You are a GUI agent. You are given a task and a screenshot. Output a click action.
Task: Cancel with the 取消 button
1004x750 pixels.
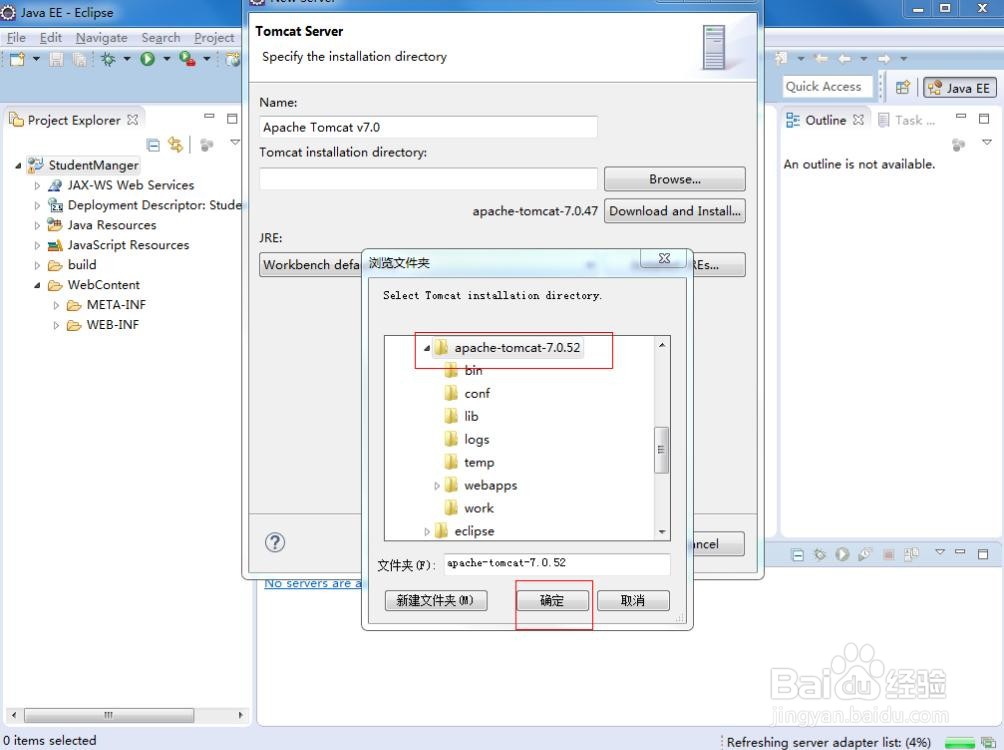[633, 600]
